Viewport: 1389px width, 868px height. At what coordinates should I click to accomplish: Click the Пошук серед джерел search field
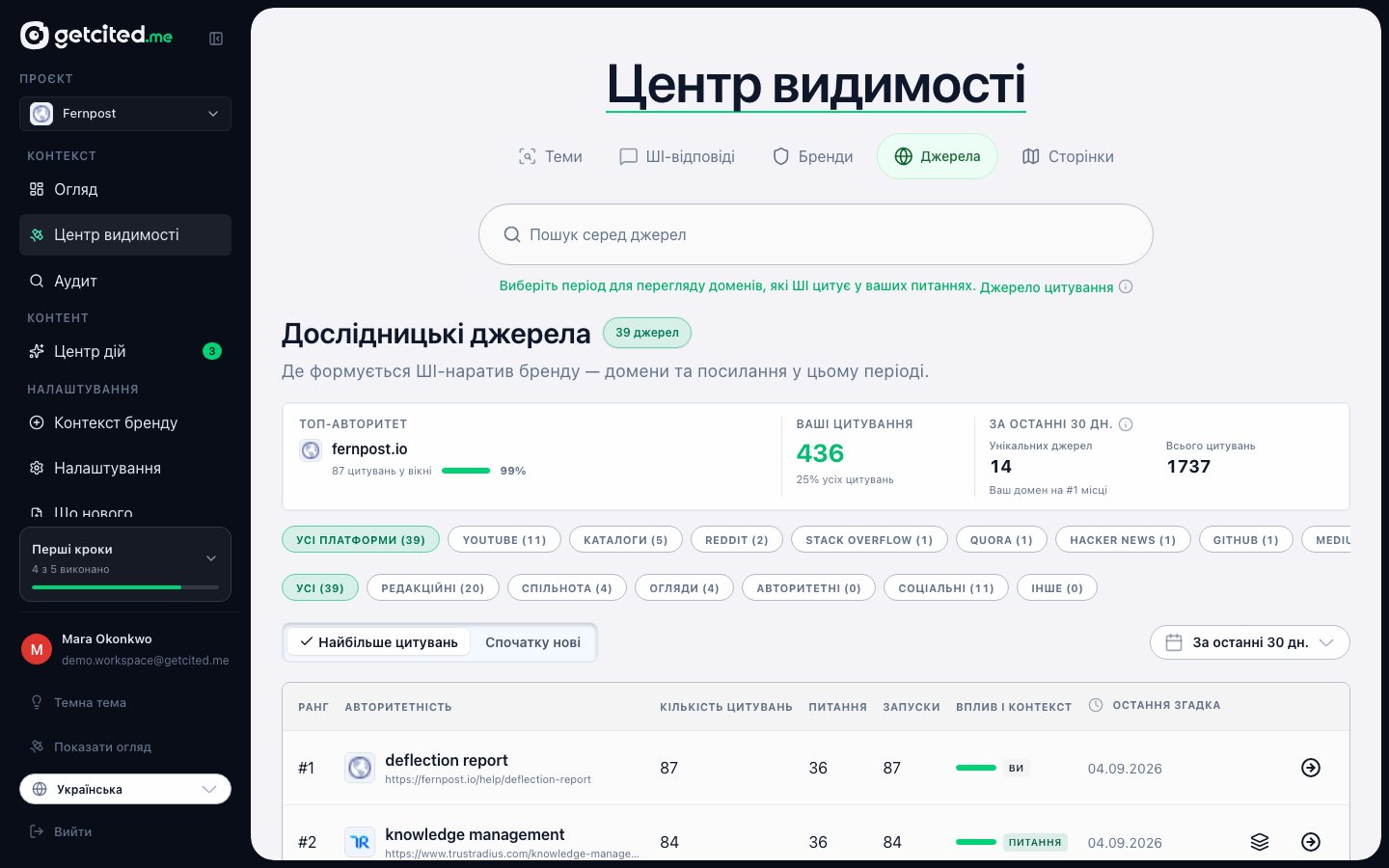point(816,234)
